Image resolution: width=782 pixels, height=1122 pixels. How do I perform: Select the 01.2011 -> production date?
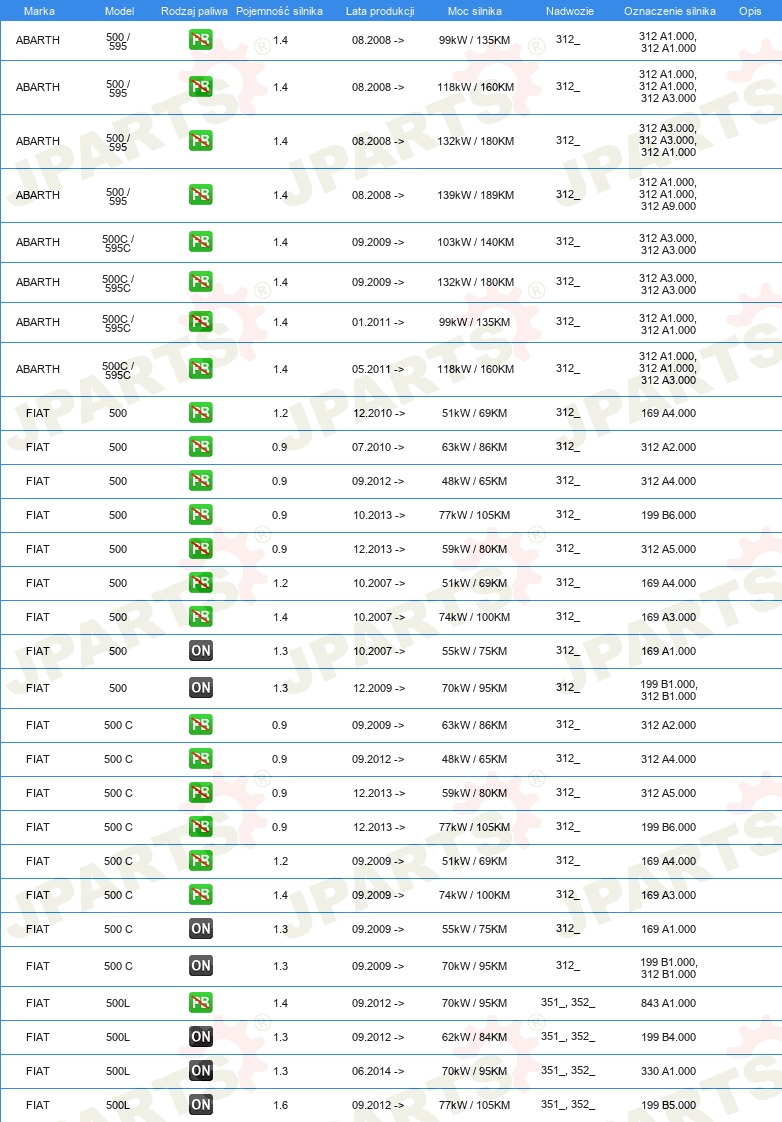click(378, 322)
